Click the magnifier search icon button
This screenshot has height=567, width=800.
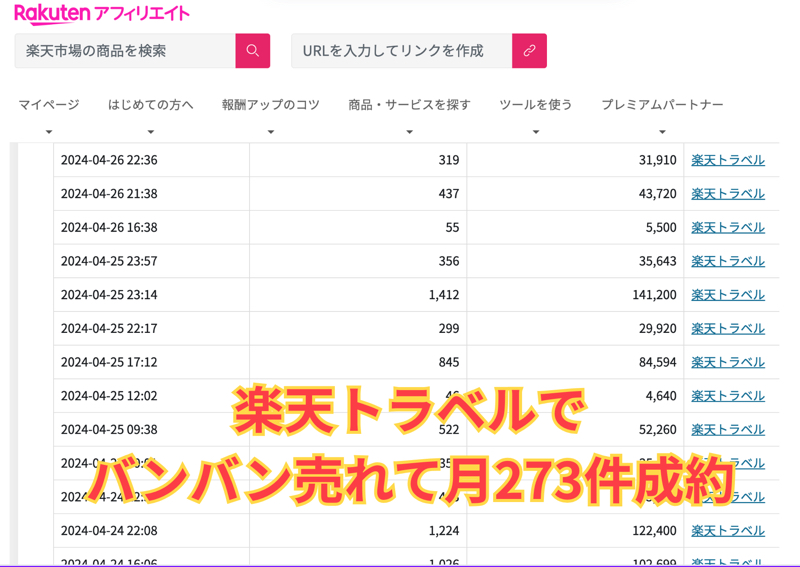tap(253, 51)
